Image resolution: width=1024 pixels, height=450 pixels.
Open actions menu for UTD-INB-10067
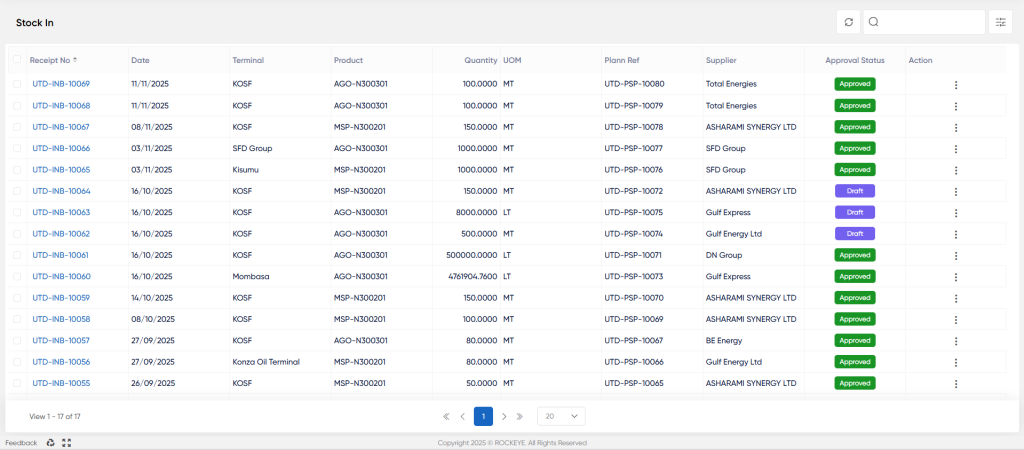[x=955, y=127]
